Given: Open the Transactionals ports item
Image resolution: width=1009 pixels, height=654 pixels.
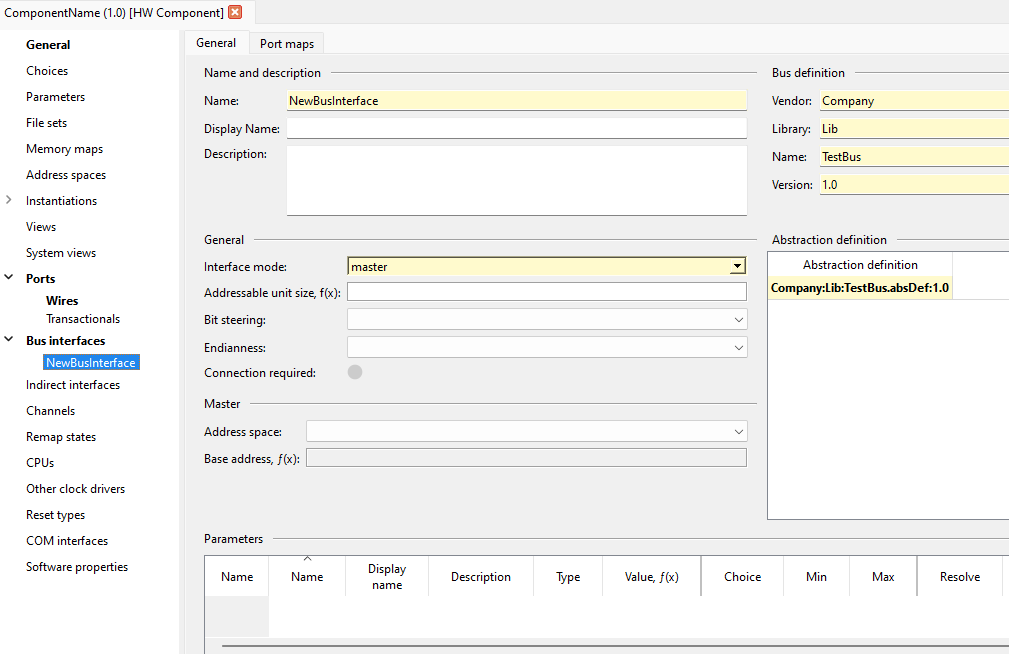Looking at the screenshot, I should pos(83,319).
